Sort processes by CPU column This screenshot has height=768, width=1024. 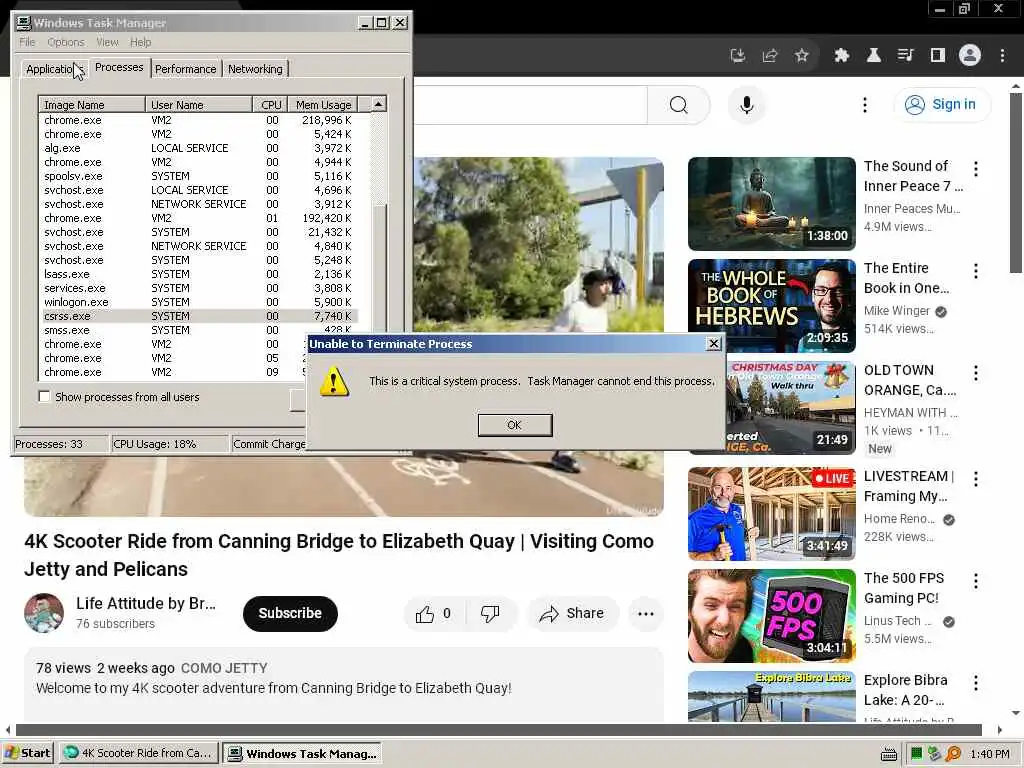tap(270, 104)
